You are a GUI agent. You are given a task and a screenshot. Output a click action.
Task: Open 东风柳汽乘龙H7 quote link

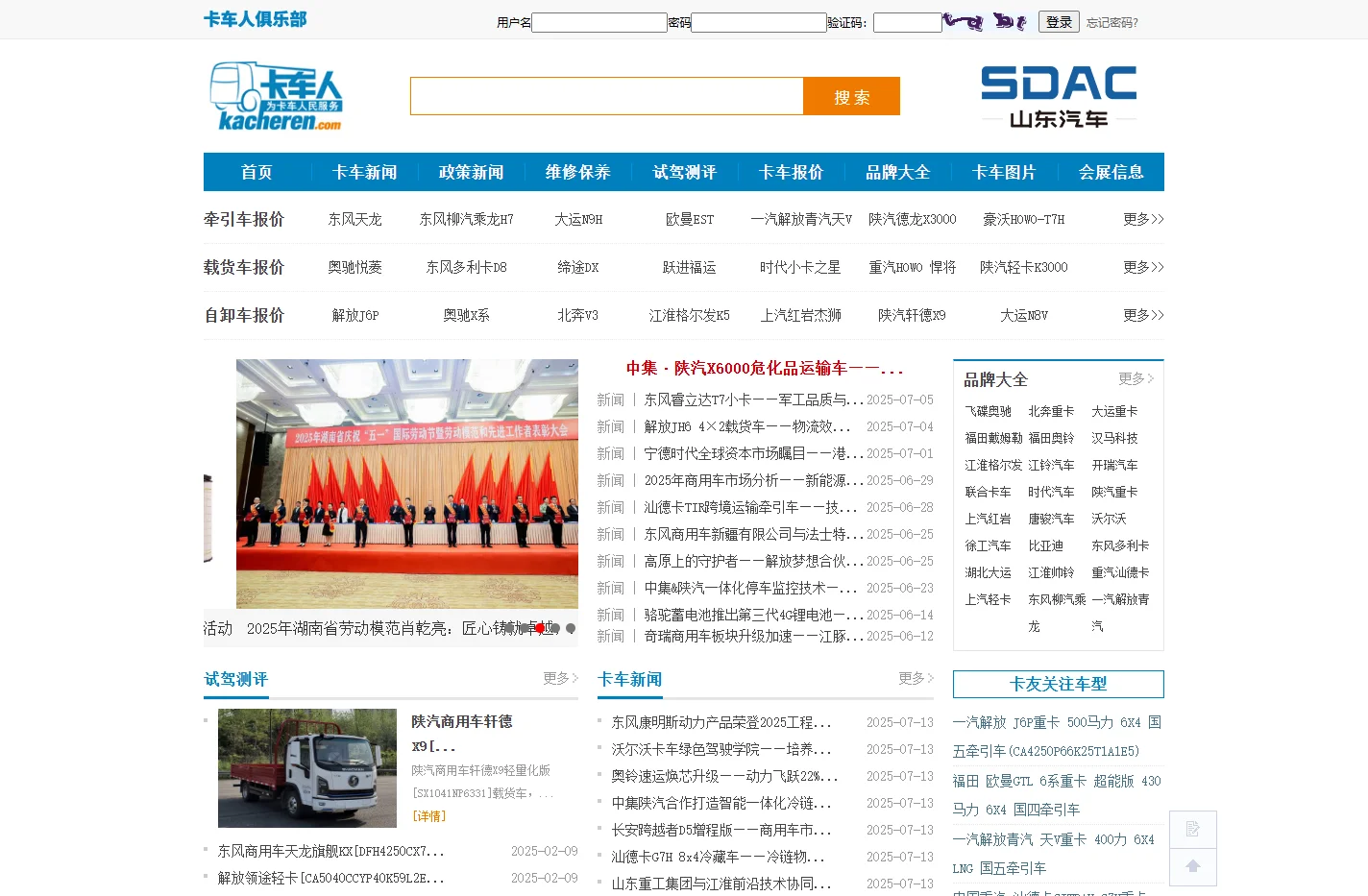pyautogui.click(x=467, y=219)
